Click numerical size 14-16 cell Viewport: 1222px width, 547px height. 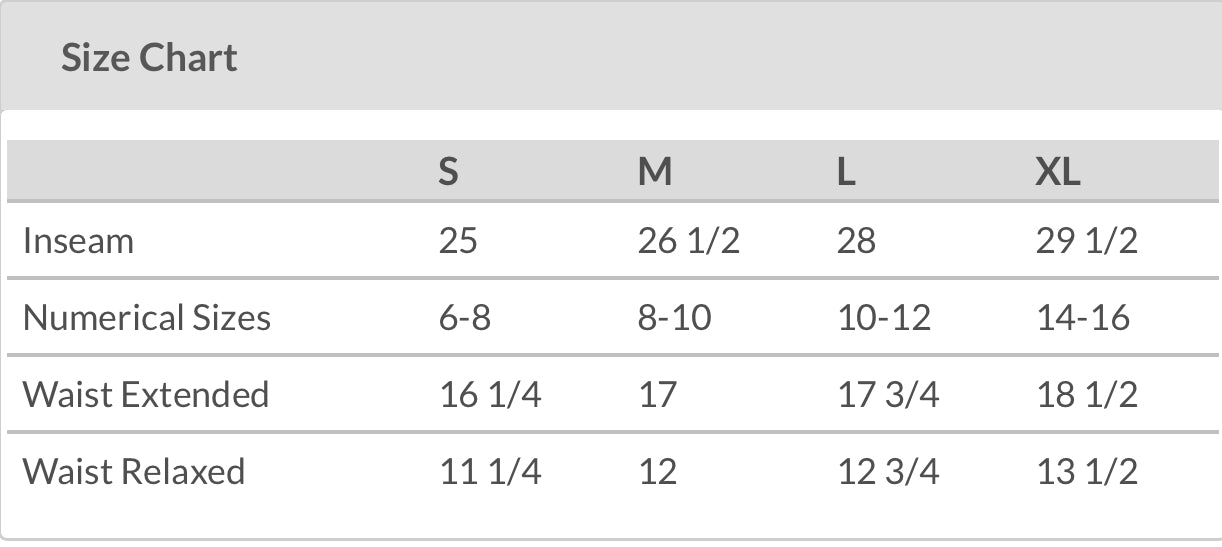pos(1083,318)
